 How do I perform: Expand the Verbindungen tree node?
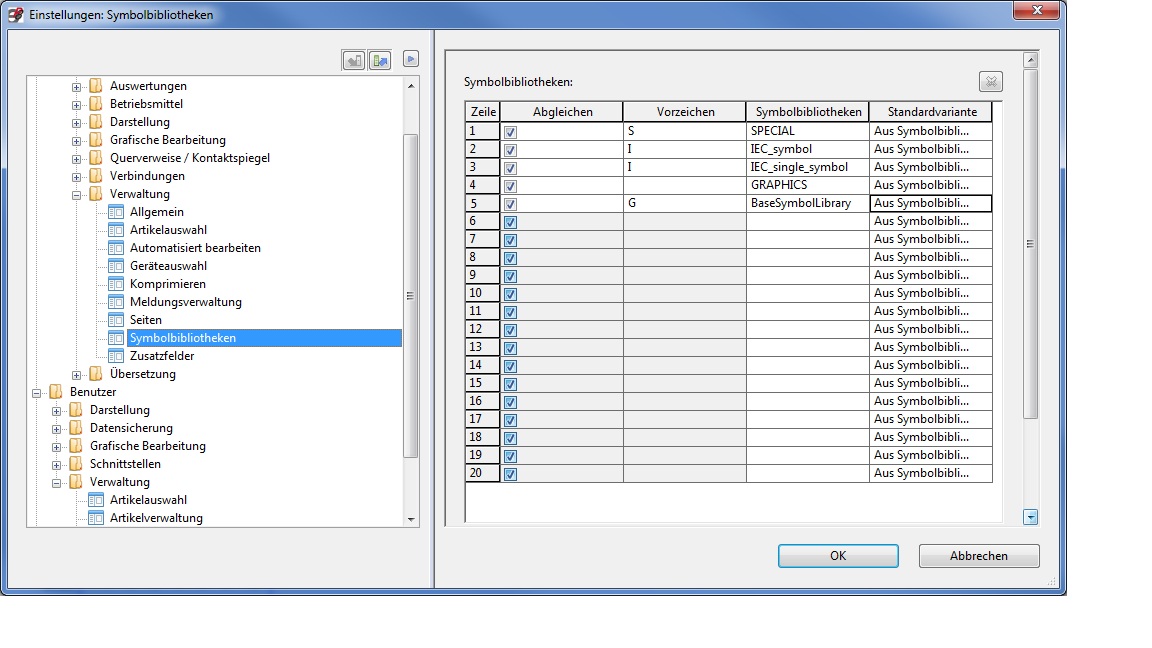[x=76, y=177]
